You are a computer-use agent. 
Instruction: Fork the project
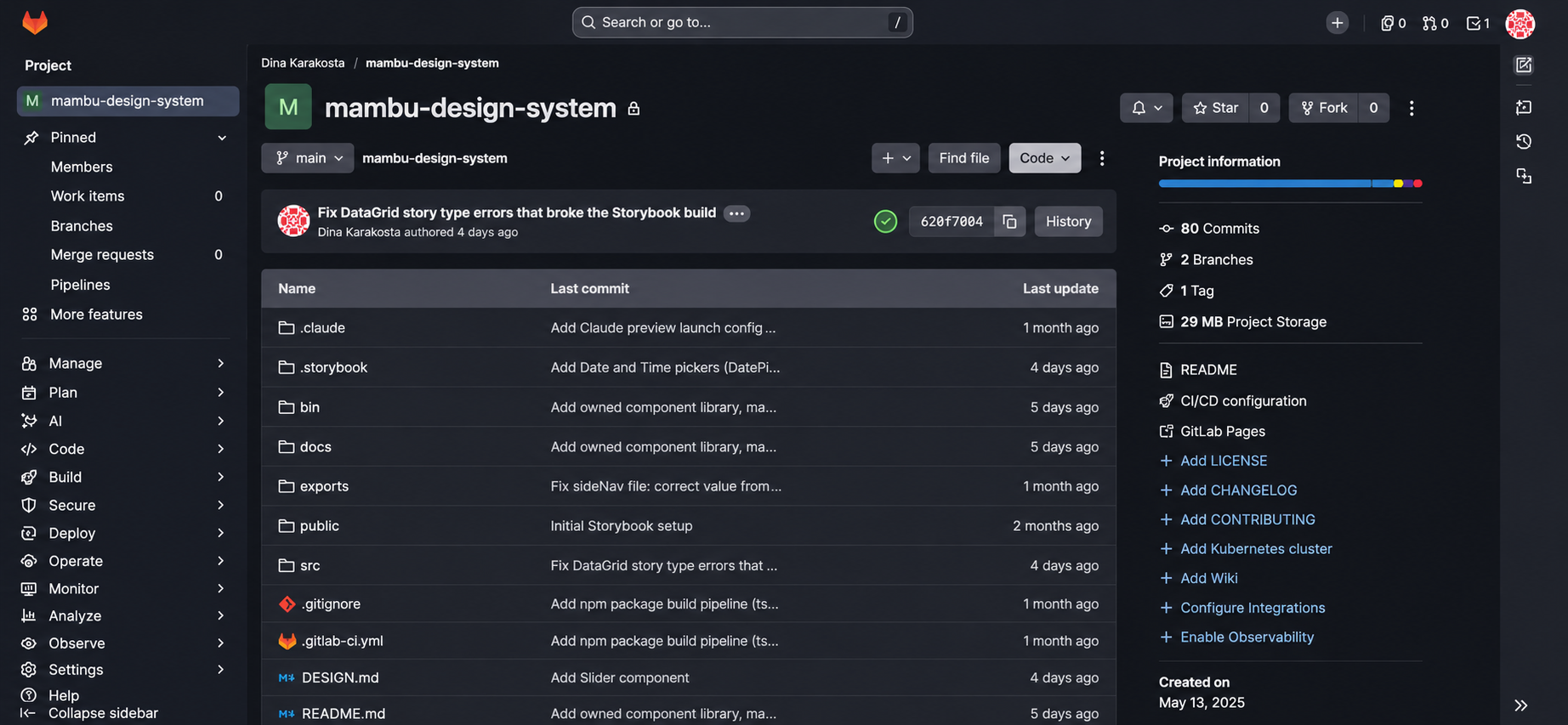point(1324,108)
